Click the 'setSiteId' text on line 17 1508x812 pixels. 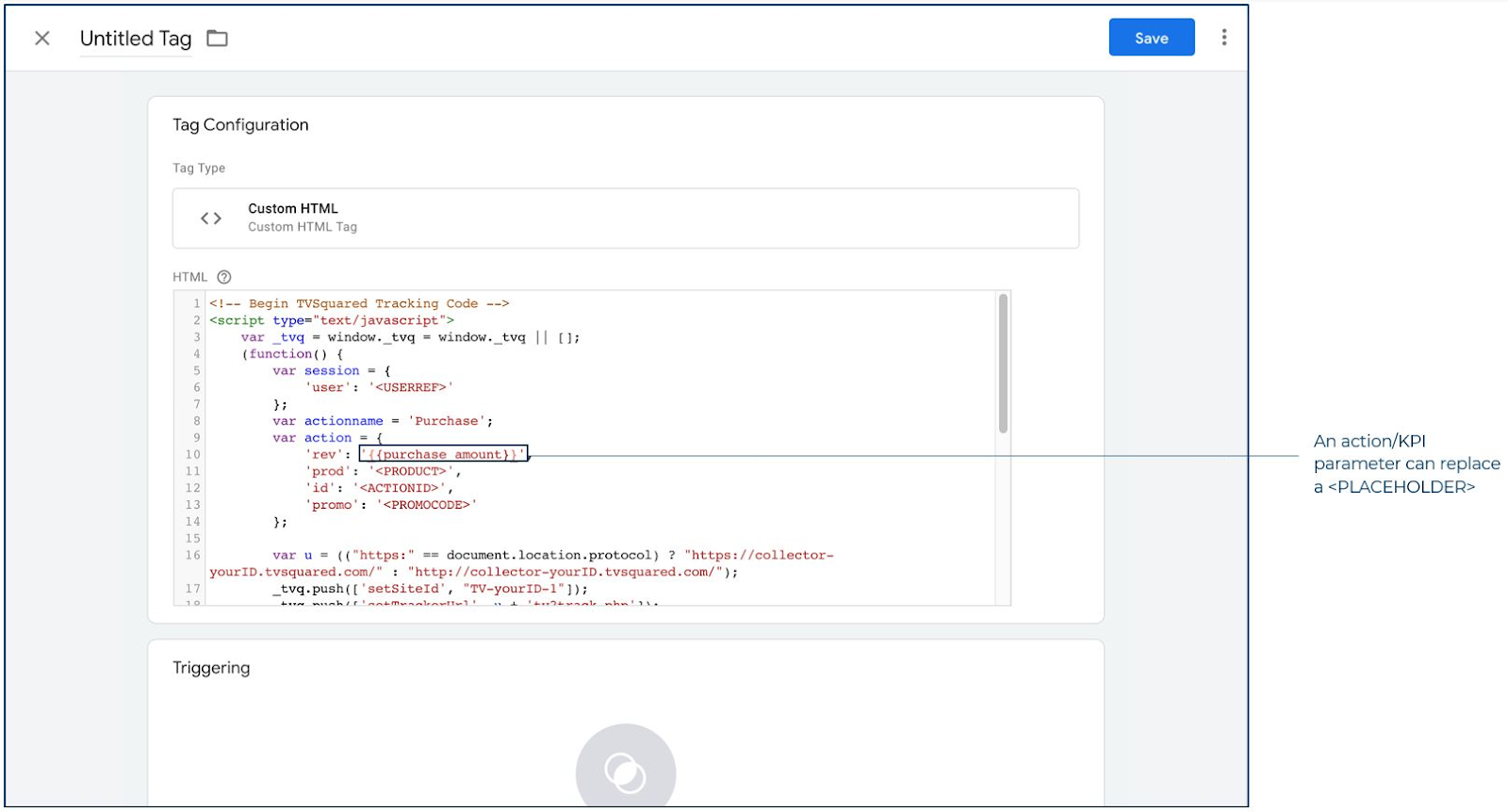click(x=403, y=589)
